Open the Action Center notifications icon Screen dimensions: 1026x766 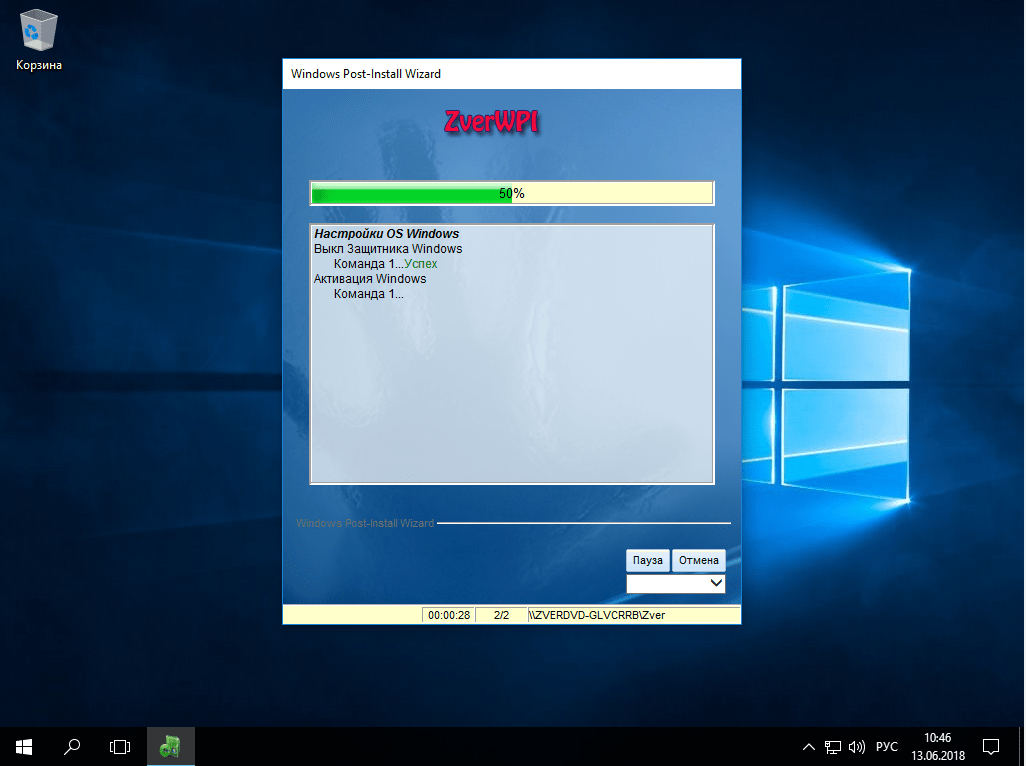[991, 746]
